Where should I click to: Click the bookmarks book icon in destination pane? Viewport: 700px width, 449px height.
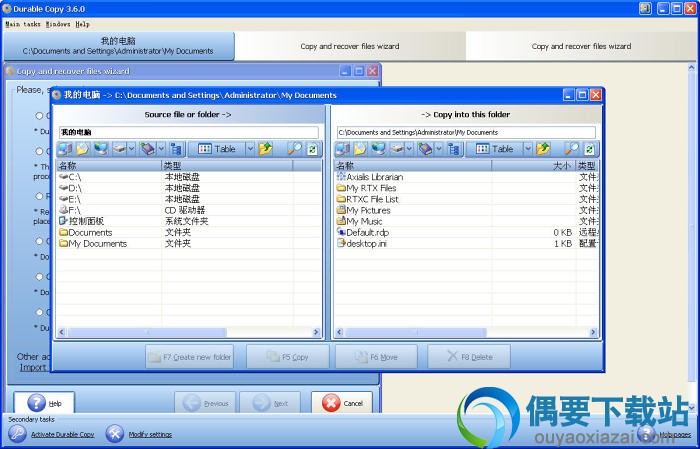click(425, 149)
